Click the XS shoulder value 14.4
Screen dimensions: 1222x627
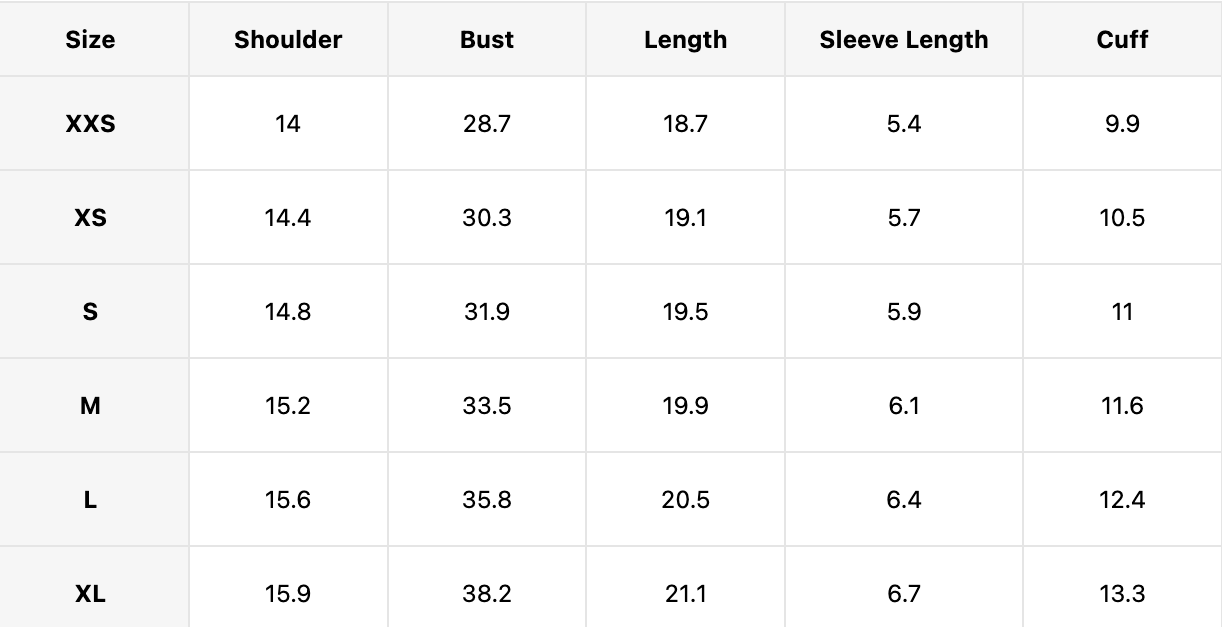pyautogui.click(x=288, y=218)
